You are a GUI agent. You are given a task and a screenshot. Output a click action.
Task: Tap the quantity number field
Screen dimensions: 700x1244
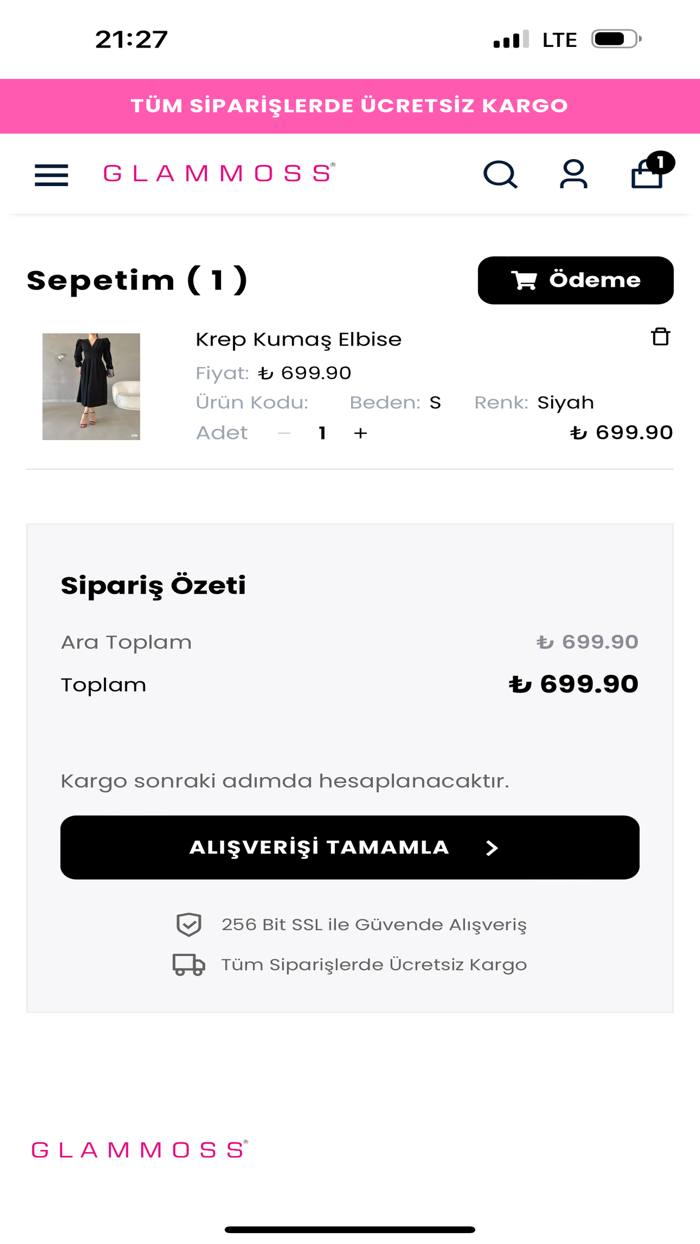(322, 433)
